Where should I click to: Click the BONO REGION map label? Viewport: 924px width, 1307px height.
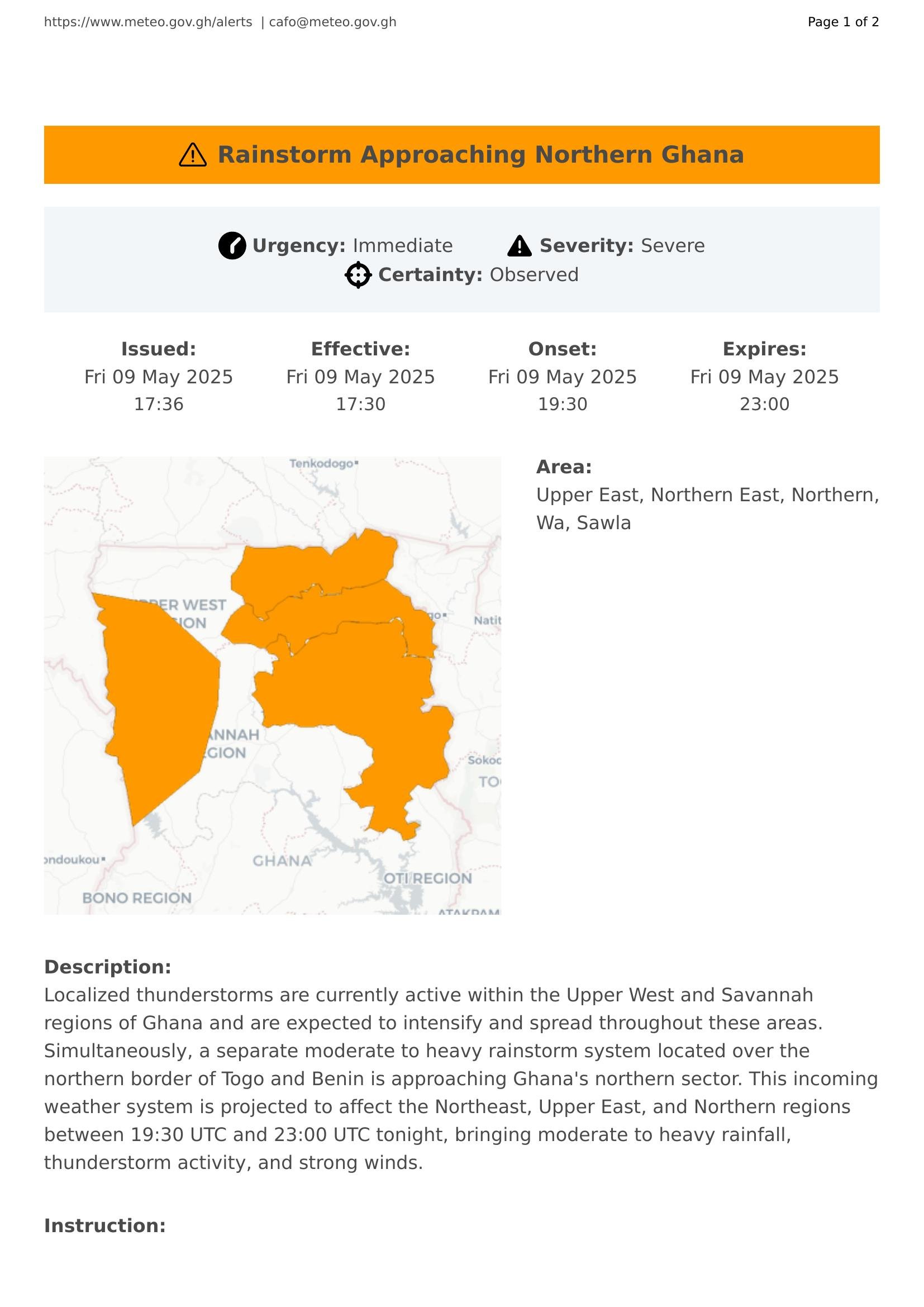137,898
